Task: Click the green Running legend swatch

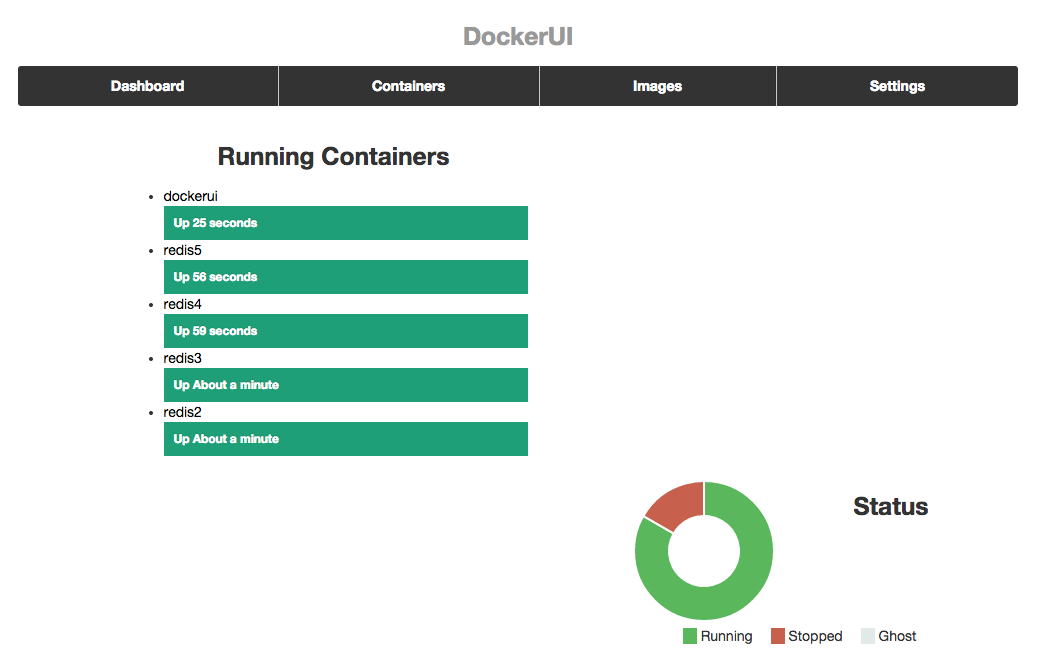Action: [690, 636]
